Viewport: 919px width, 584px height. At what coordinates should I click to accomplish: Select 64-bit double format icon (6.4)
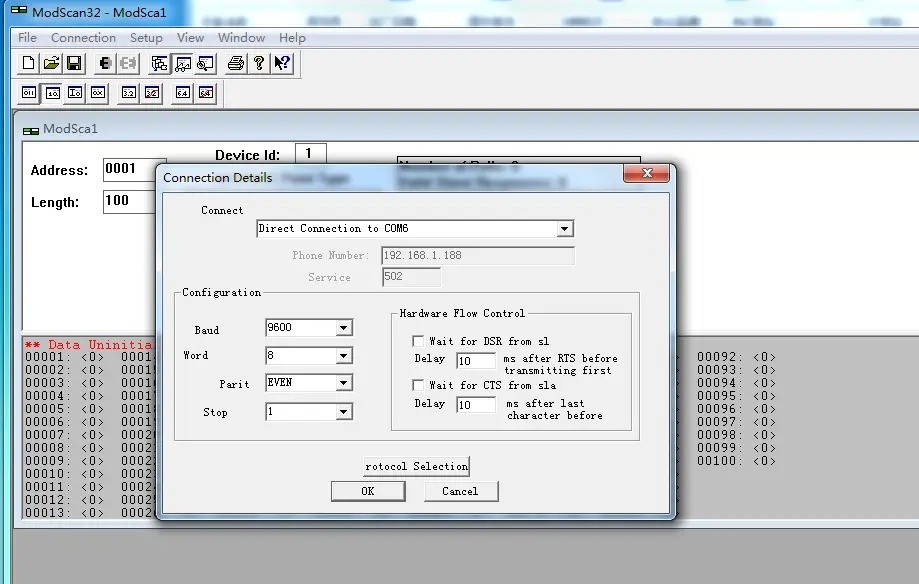point(183,93)
